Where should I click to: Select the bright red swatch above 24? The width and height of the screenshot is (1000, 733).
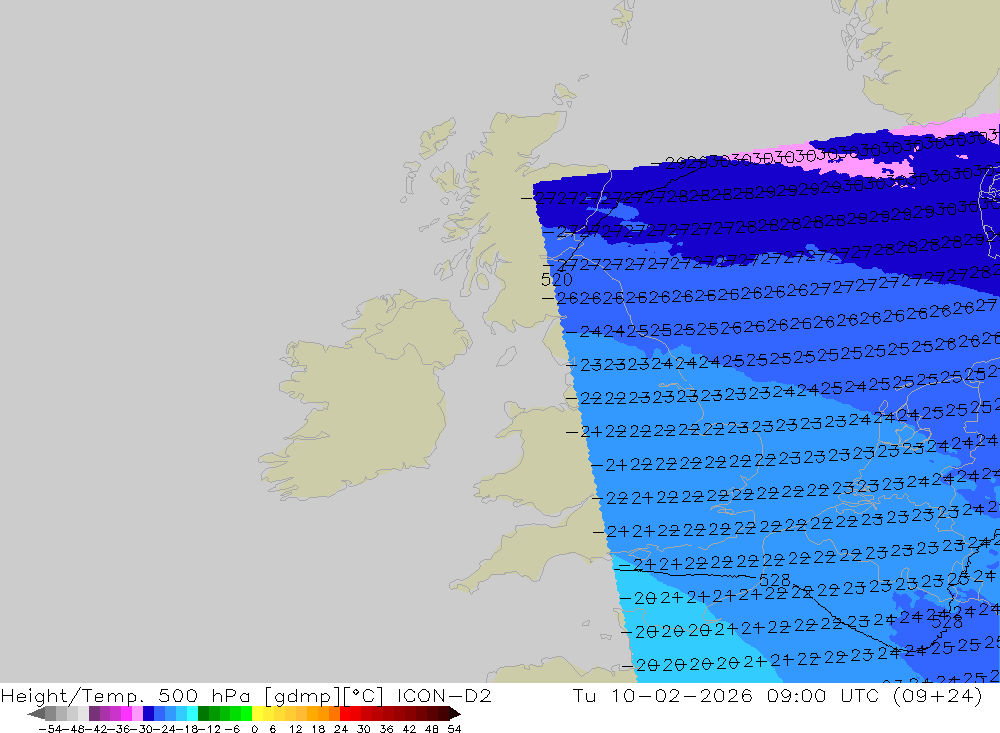click(345, 714)
